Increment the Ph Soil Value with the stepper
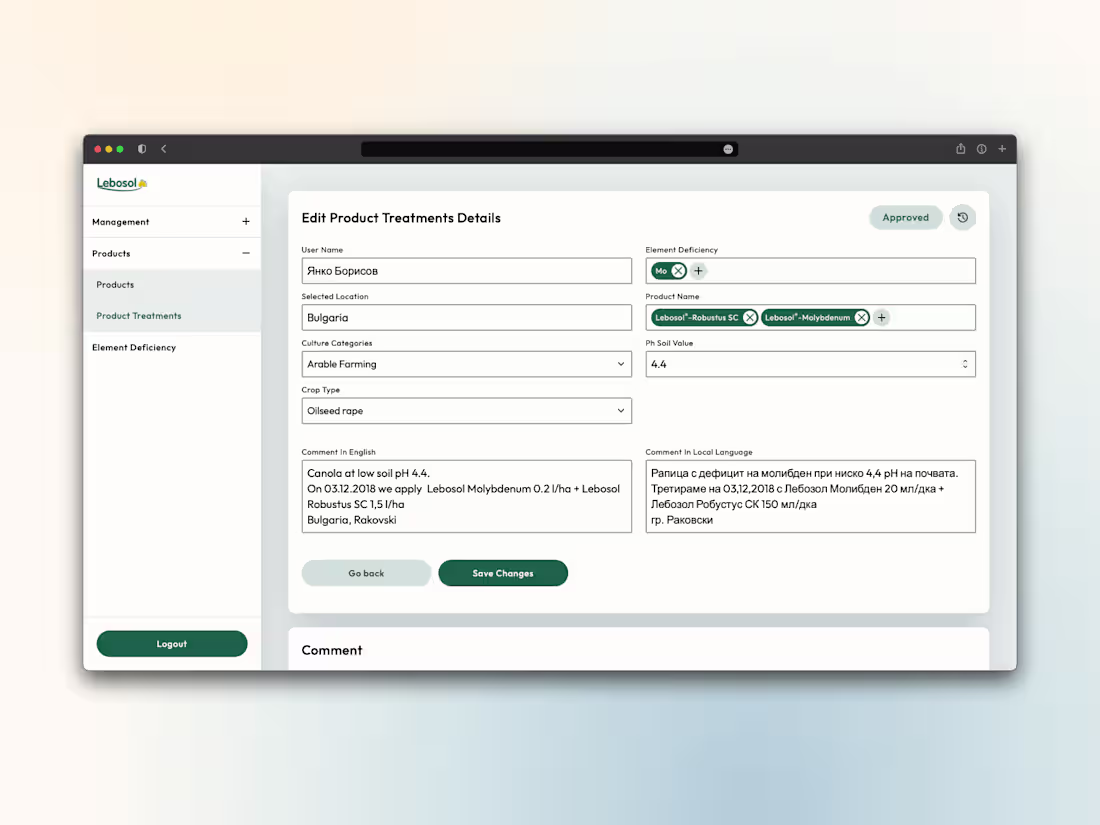 tap(965, 360)
